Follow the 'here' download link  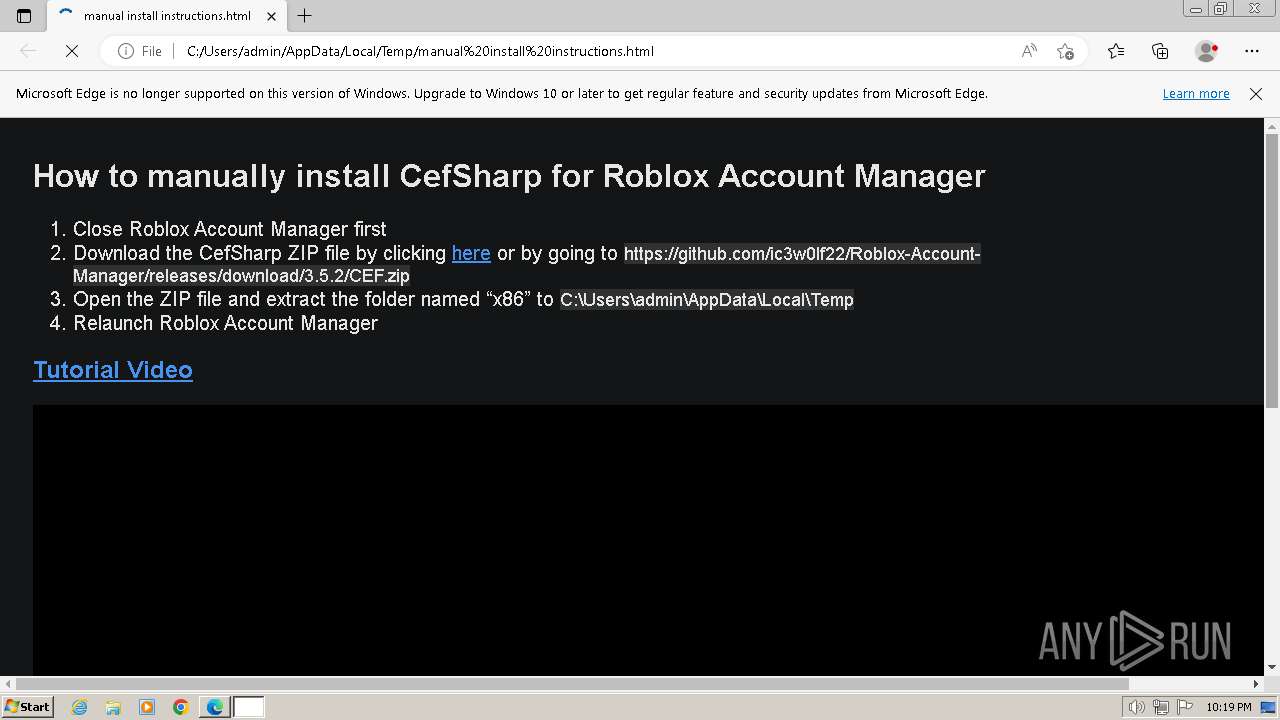tap(471, 253)
